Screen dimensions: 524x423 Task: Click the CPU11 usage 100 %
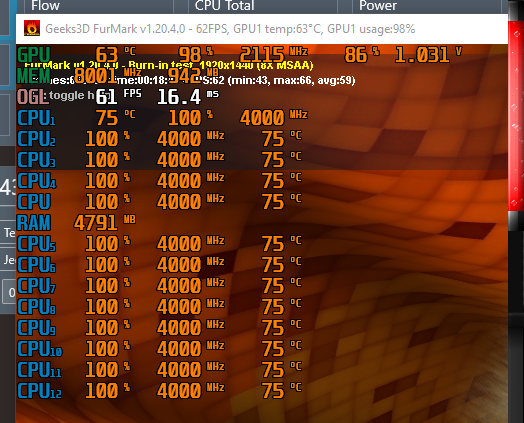coord(108,369)
